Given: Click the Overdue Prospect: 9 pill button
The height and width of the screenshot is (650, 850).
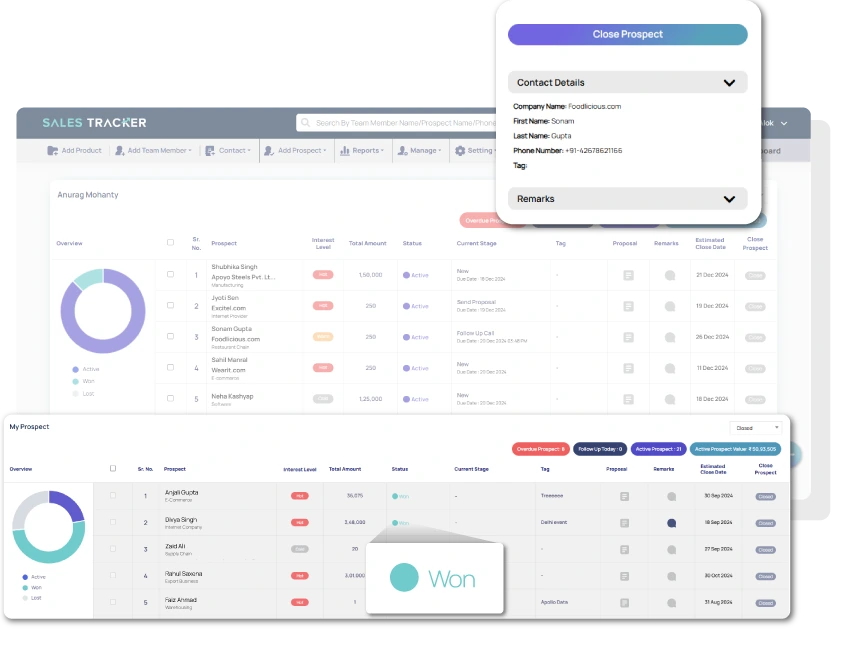Looking at the screenshot, I should tap(540, 449).
